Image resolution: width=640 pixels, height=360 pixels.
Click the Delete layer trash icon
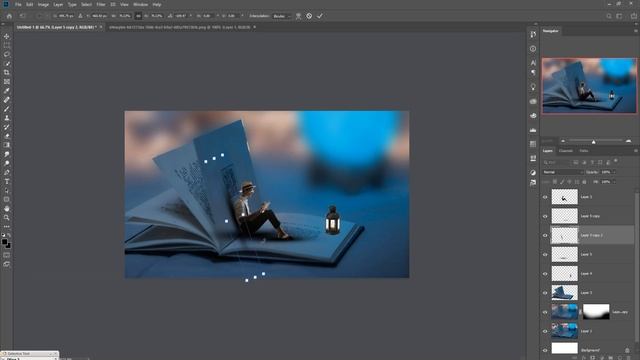pyautogui.click(x=629, y=358)
